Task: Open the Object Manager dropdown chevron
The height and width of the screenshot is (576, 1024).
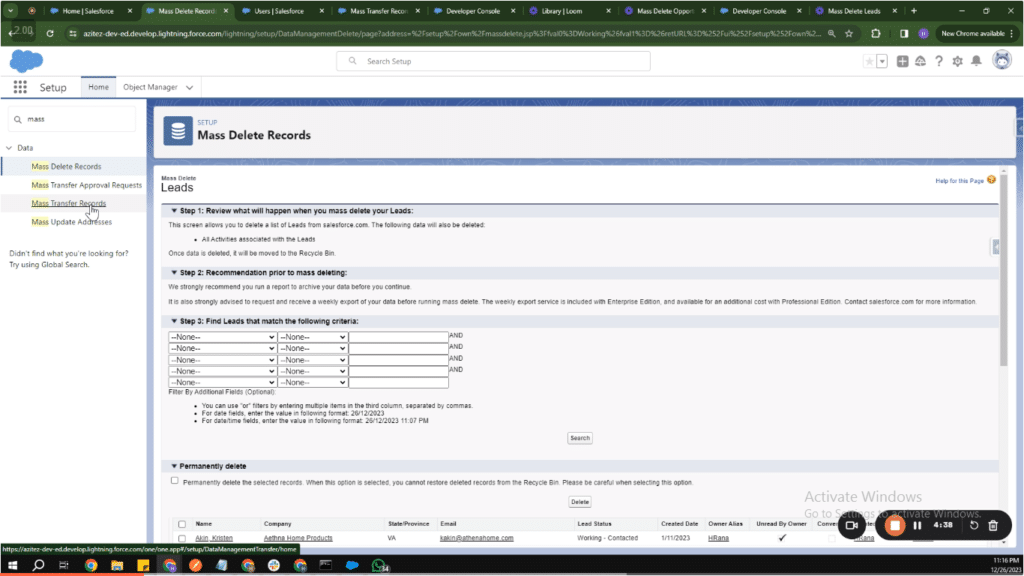Action: pos(189,88)
